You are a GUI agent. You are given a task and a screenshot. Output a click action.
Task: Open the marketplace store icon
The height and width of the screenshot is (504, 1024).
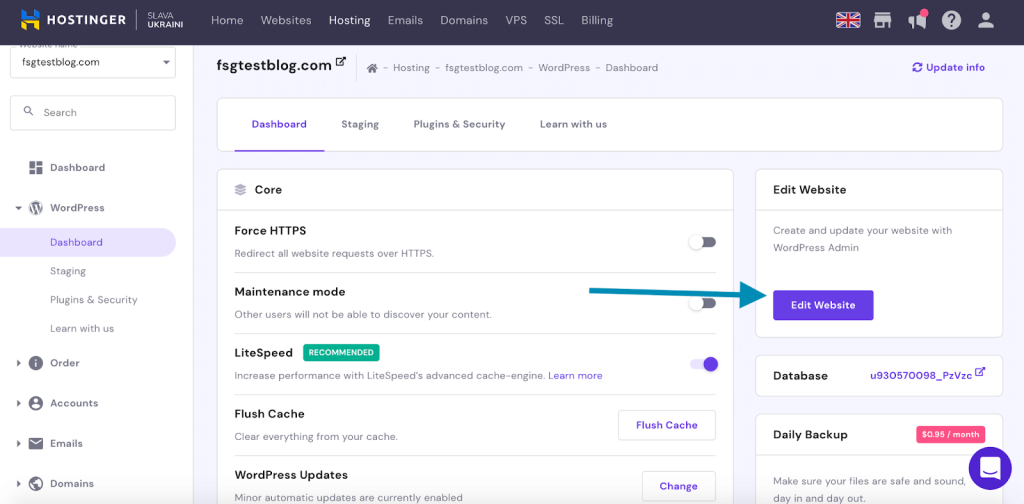pyautogui.click(x=883, y=20)
